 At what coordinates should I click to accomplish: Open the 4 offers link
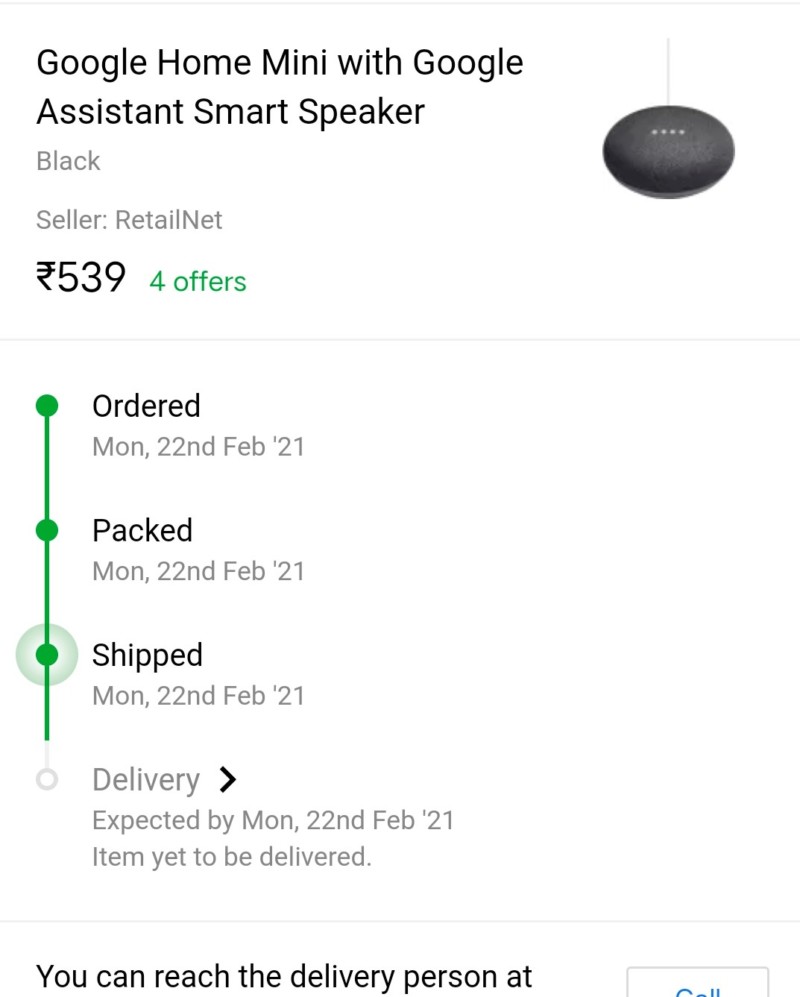[197, 282]
